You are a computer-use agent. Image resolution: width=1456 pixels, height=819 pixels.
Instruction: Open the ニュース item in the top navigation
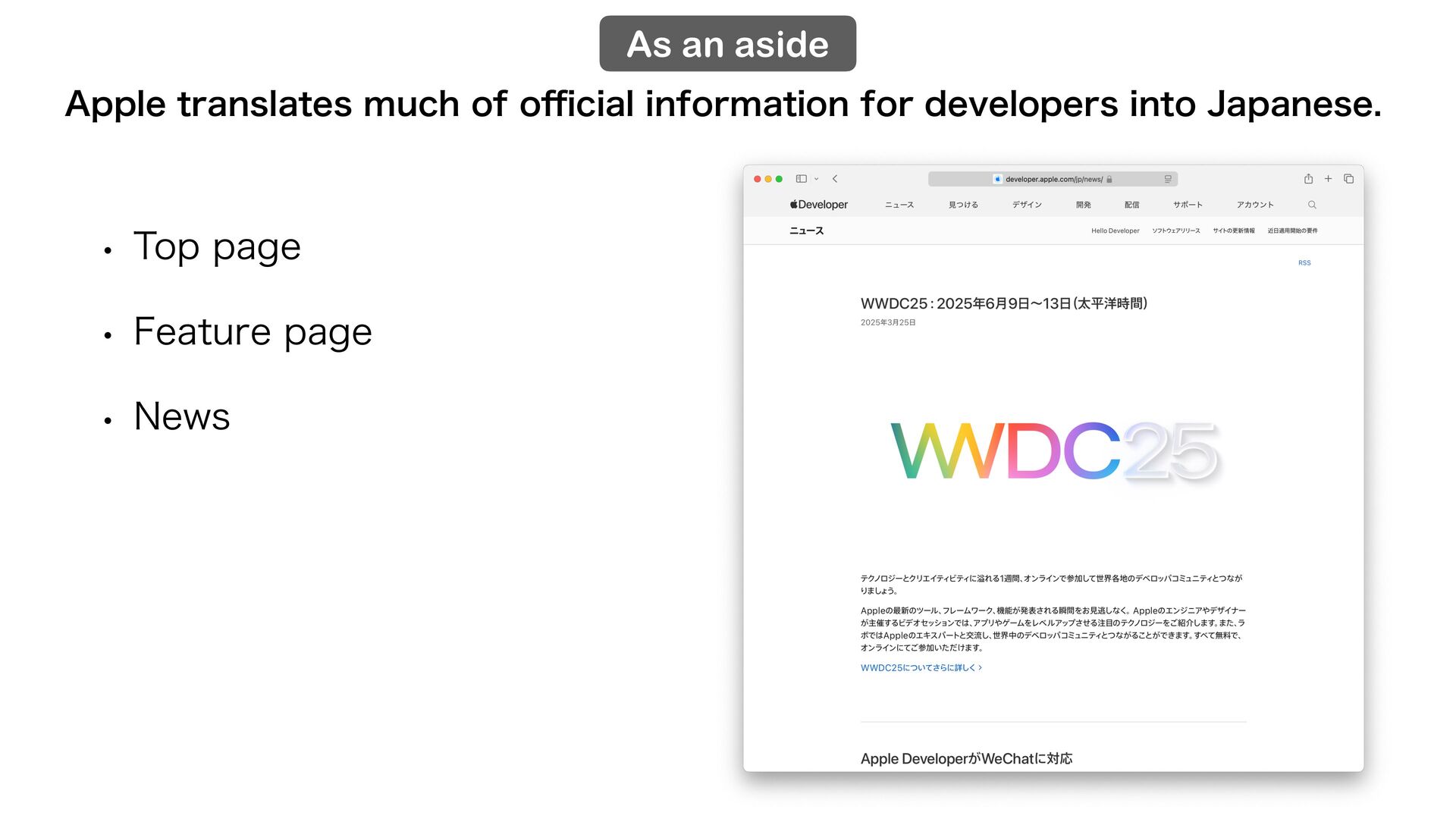click(899, 205)
